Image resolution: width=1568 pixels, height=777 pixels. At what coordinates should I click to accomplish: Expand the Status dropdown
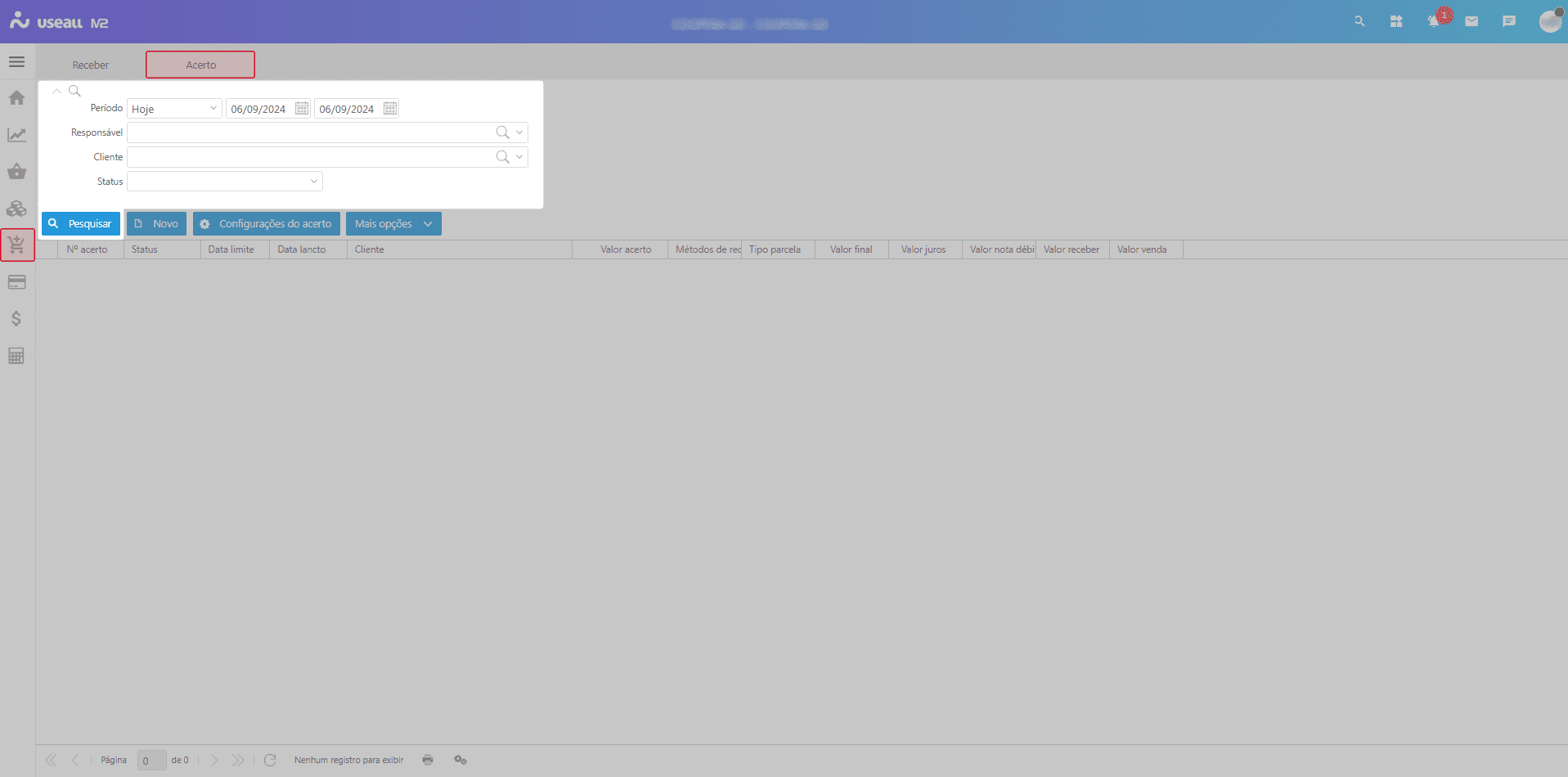tap(313, 182)
